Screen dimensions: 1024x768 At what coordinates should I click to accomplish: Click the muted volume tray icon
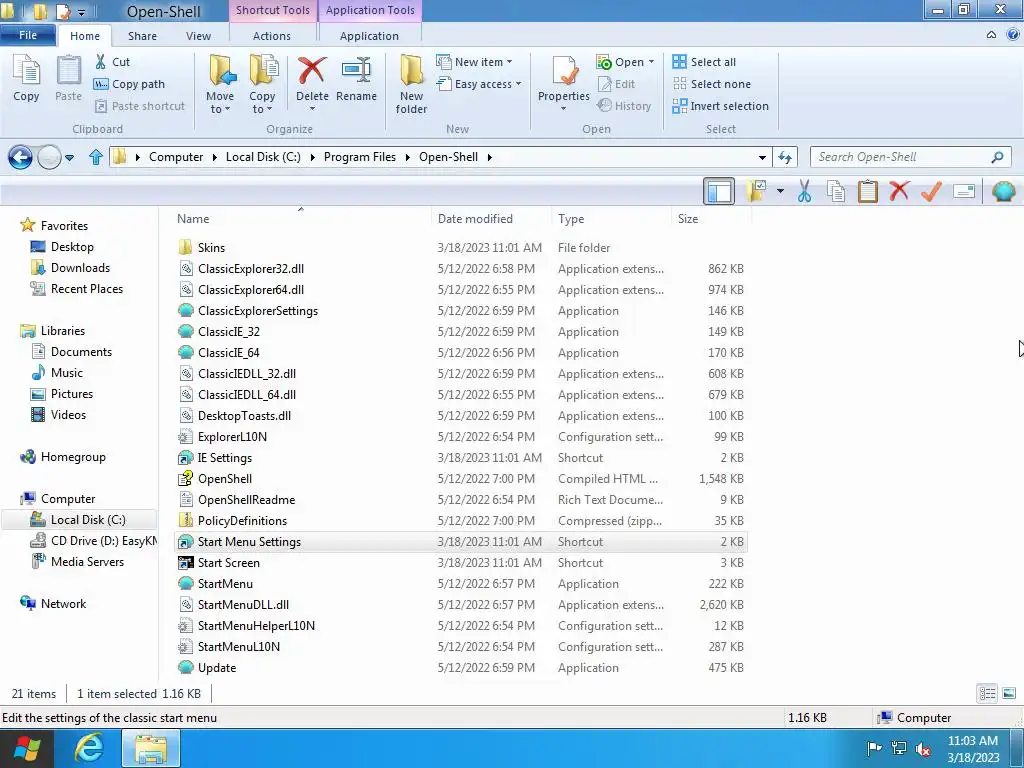click(x=923, y=749)
